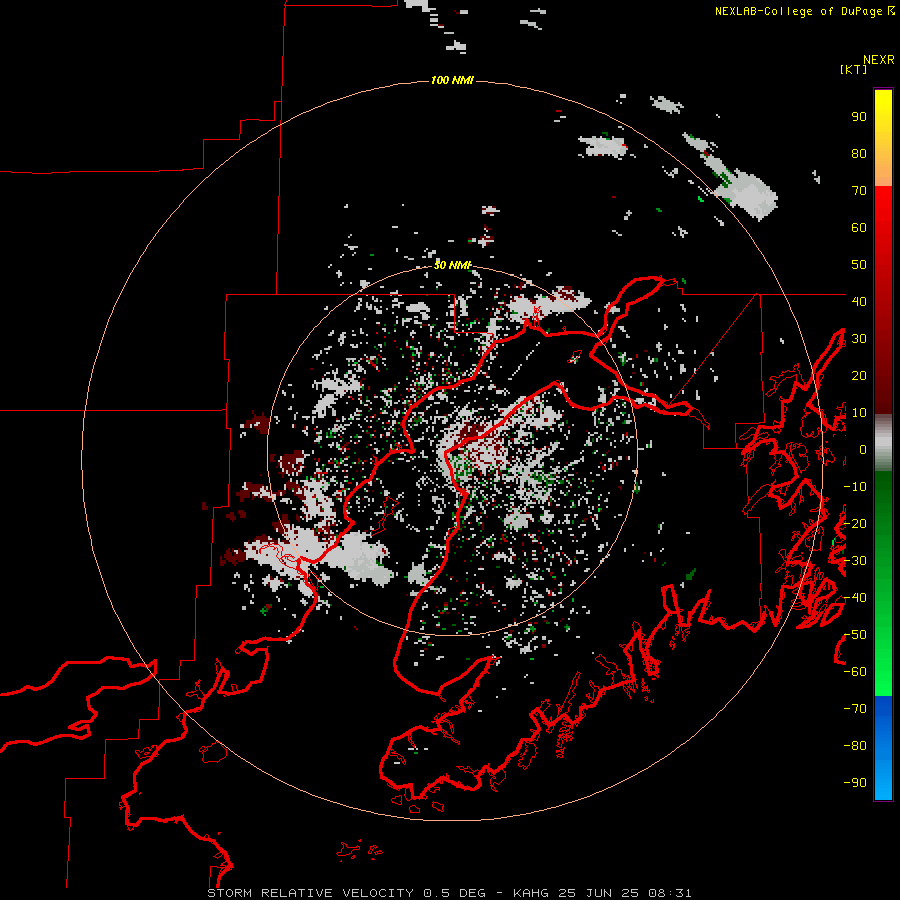This screenshot has width=900, height=900.
Task: Click the blue -80 knot color band
Action: (x=883, y=746)
